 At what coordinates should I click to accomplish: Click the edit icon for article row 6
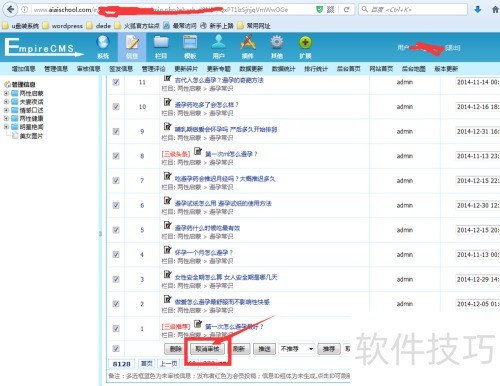click(167, 201)
